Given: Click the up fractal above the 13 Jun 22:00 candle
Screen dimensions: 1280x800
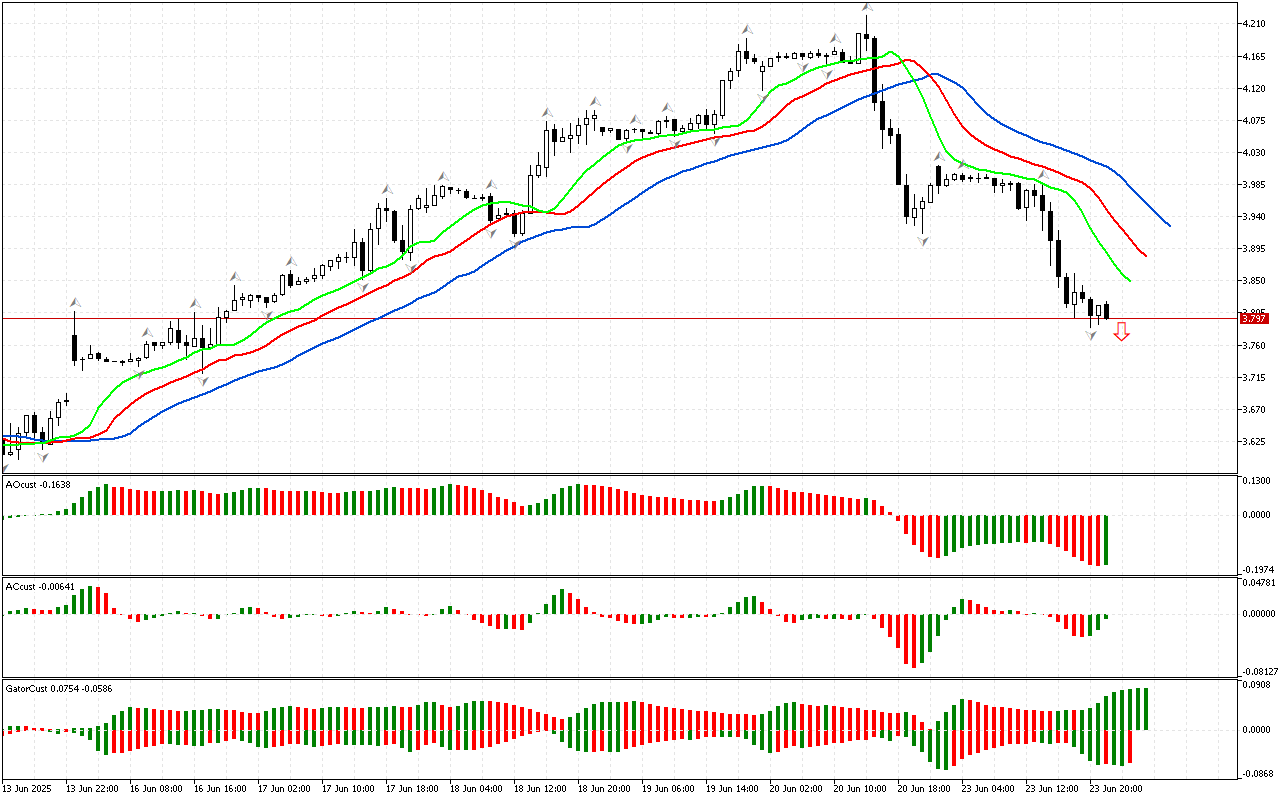Looking at the screenshot, I should click(x=74, y=301).
